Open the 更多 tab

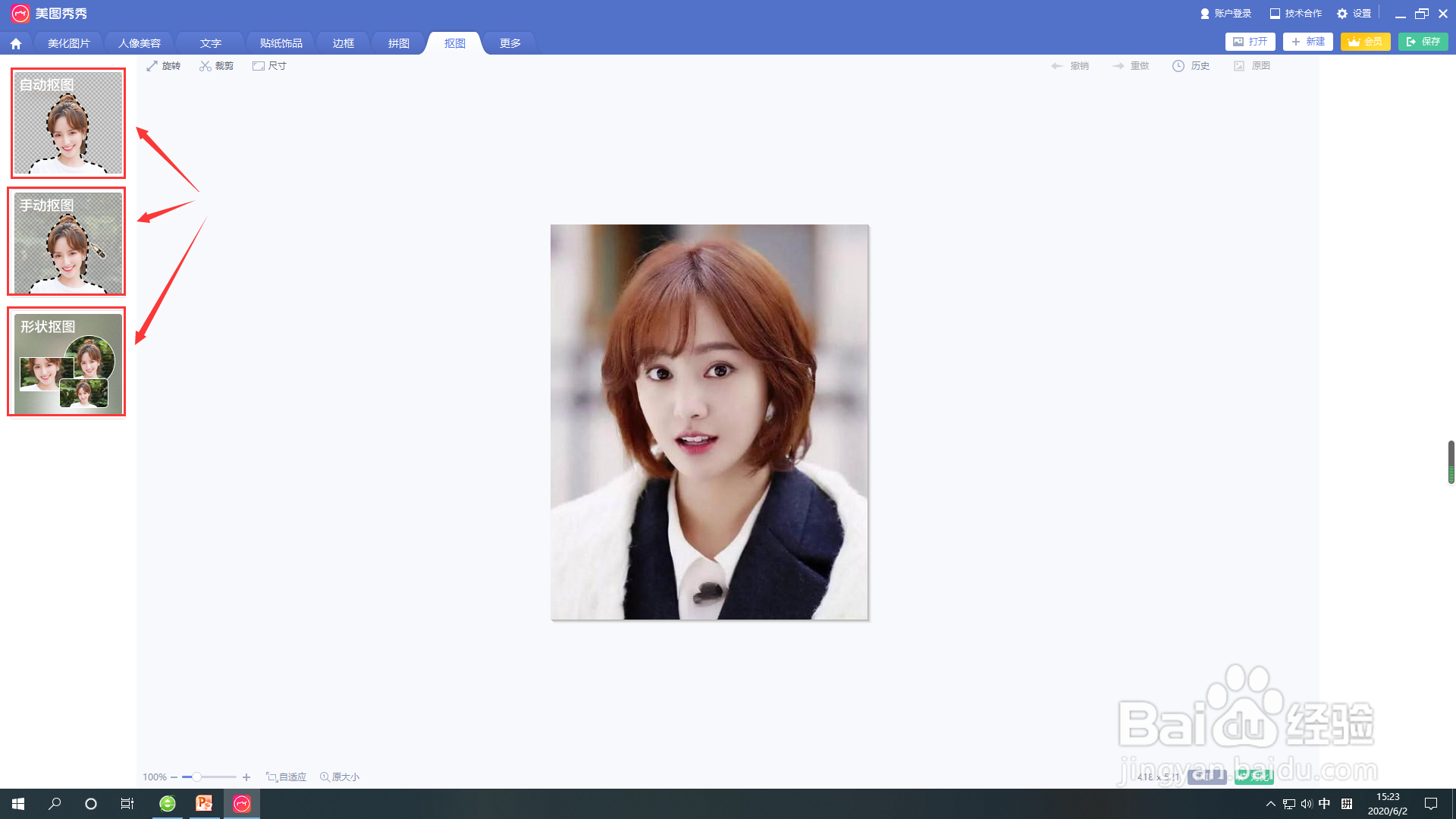510,43
